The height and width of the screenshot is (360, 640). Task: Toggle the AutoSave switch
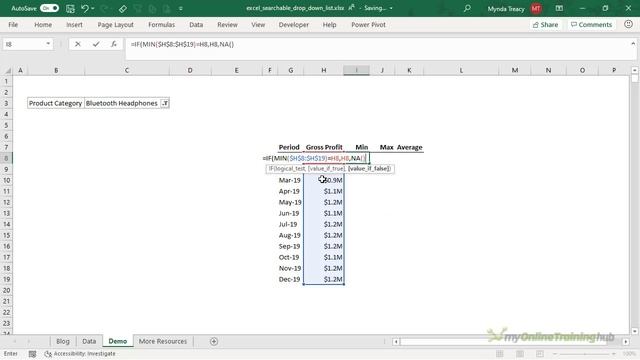(x=49, y=8)
